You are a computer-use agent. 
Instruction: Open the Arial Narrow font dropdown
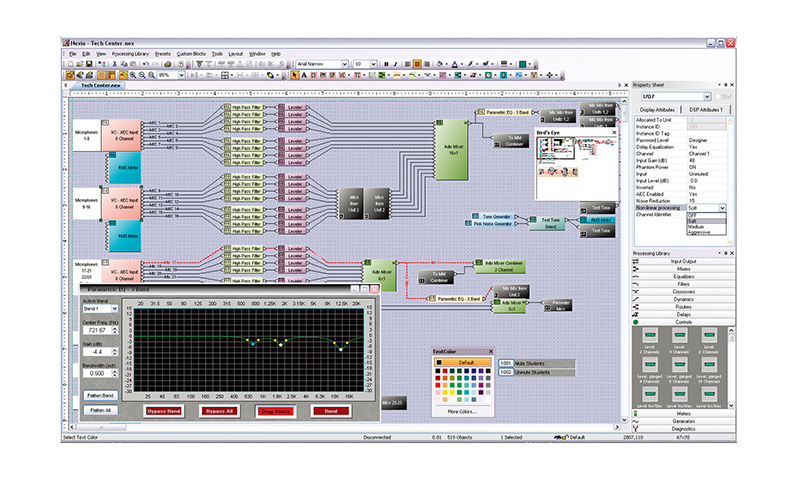(346, 64)
